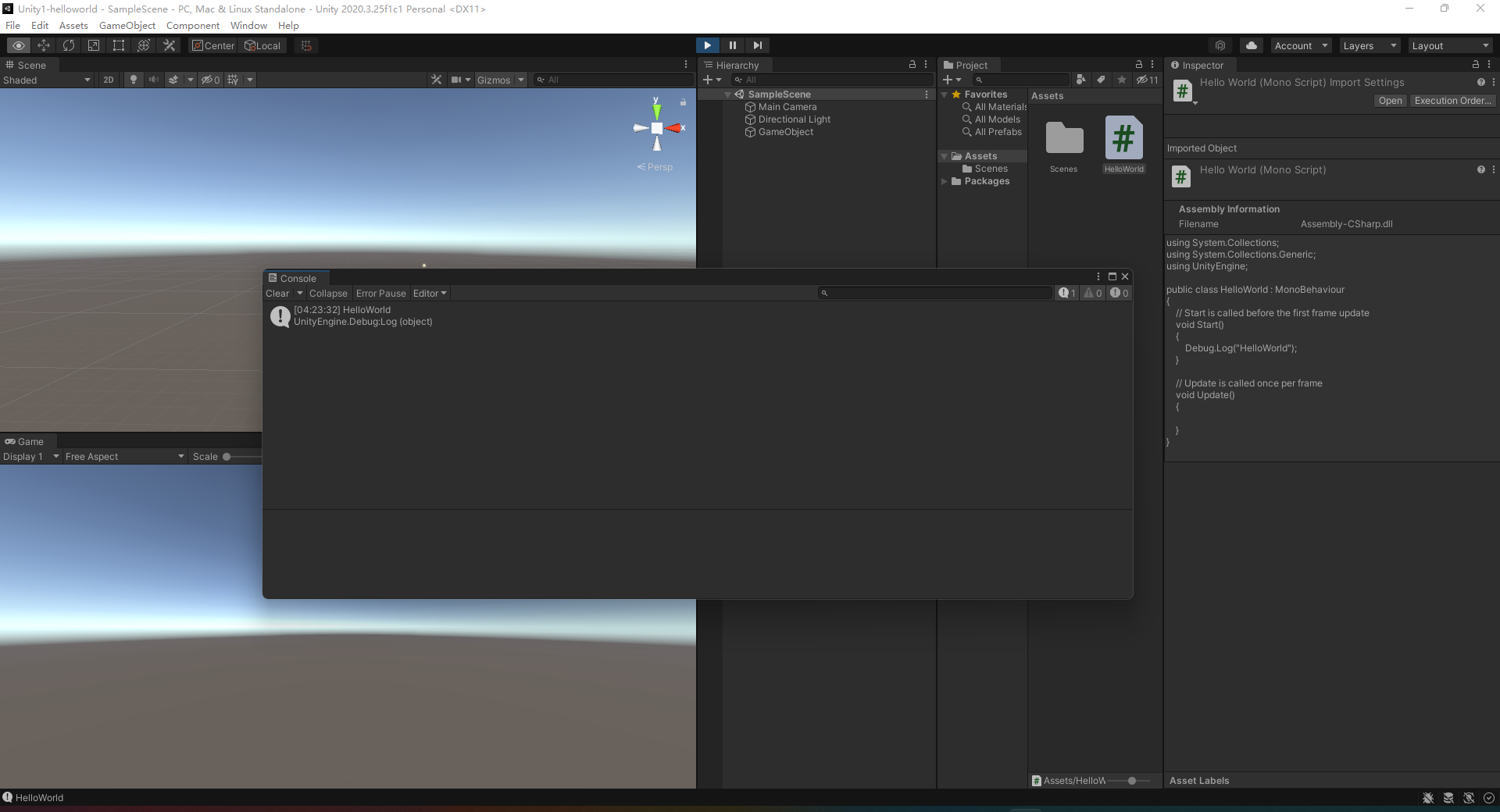Select the Rect tool
This screenshot has height=812, width=1500.
[x=119, y=45]
